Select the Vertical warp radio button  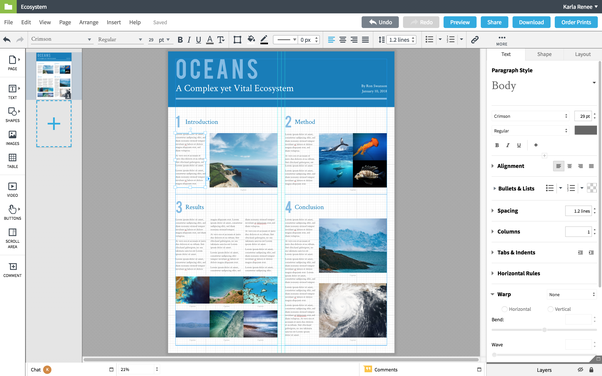pos(550,309)
